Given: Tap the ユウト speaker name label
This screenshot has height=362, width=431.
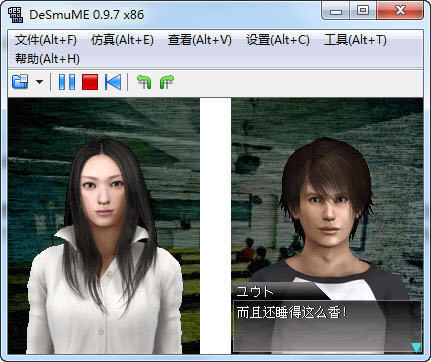Looking at the screenshot, I should point(255,292).
